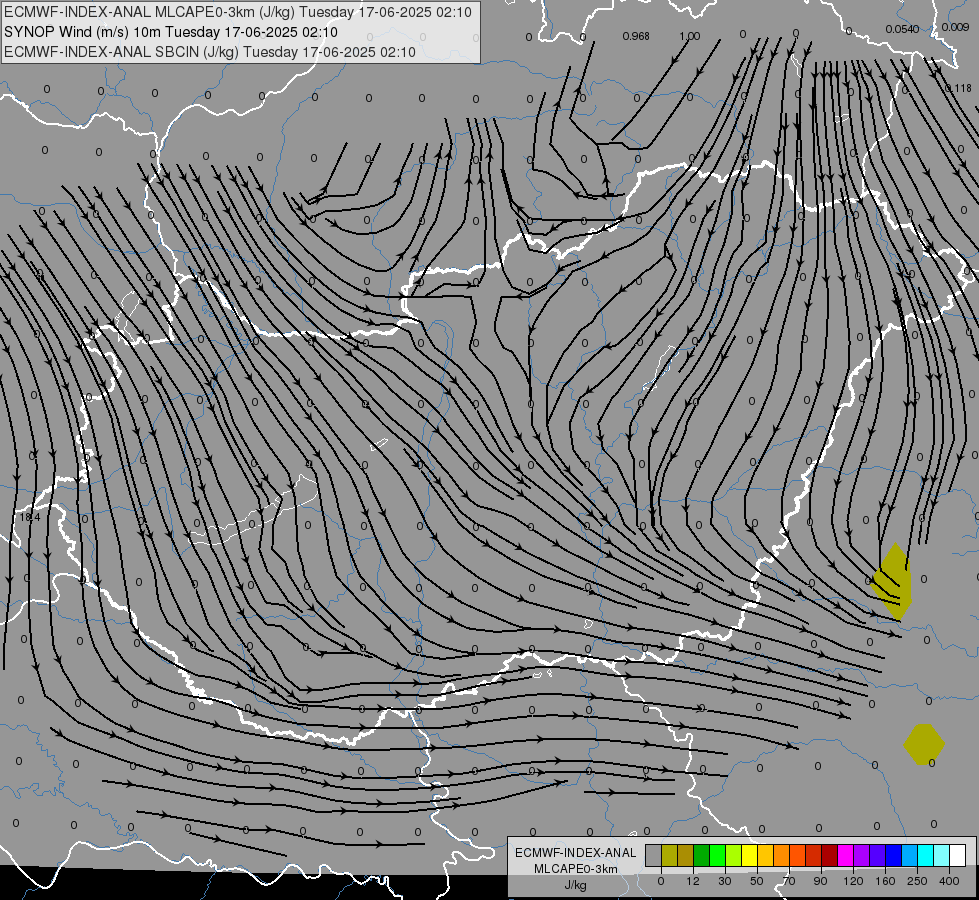
Task: Click the map value 0.968
Action: click(636, 36)
